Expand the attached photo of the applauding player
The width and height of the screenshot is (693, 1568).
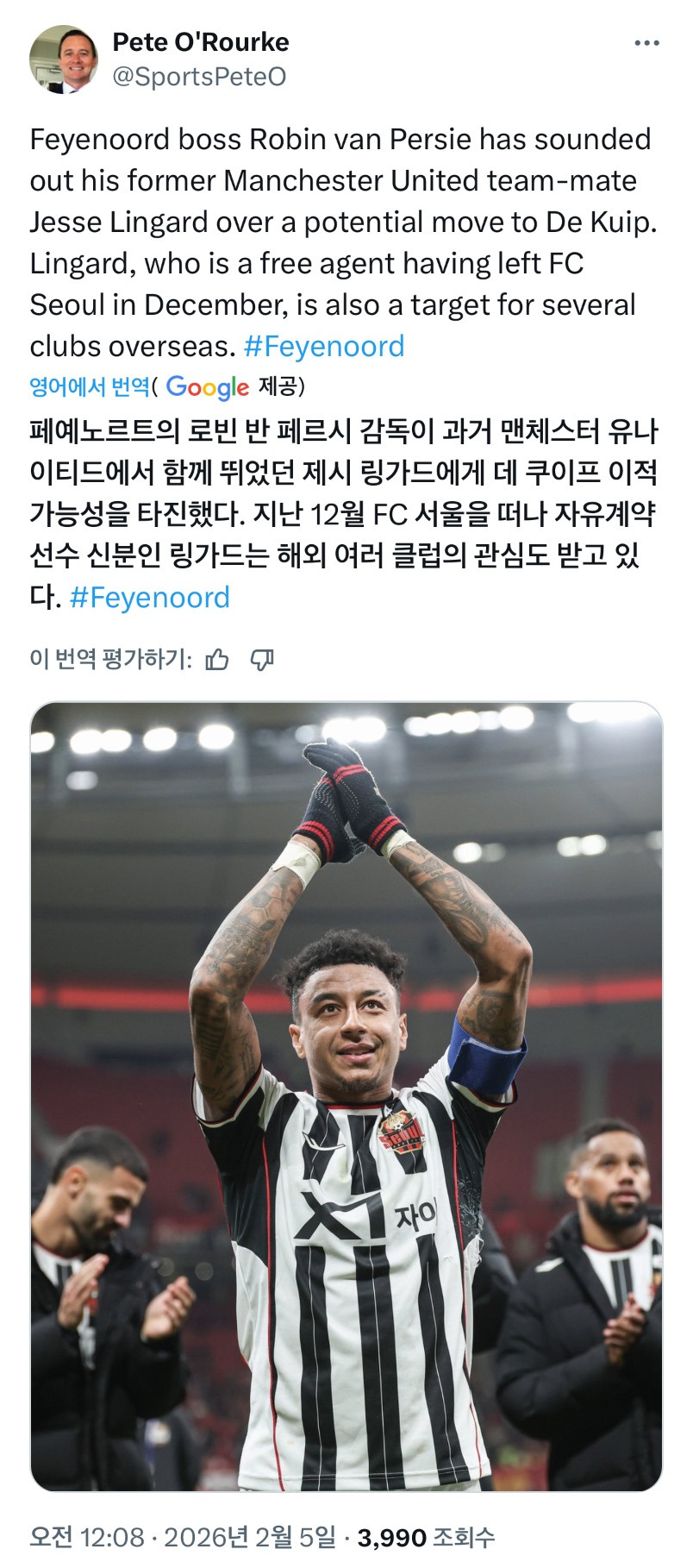[x=346, y=1096]
